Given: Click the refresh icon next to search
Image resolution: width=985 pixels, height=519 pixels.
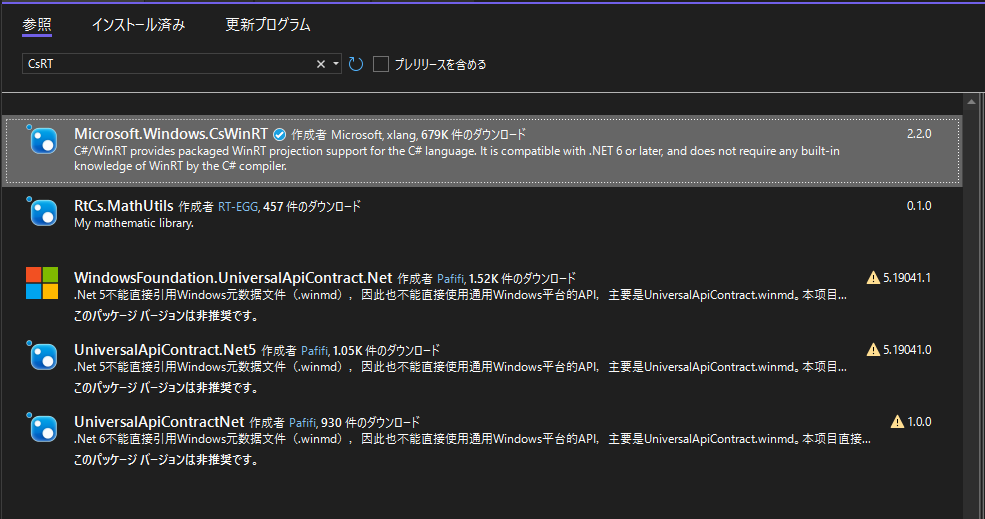Looking at the screenshot, I should (356, 63).
